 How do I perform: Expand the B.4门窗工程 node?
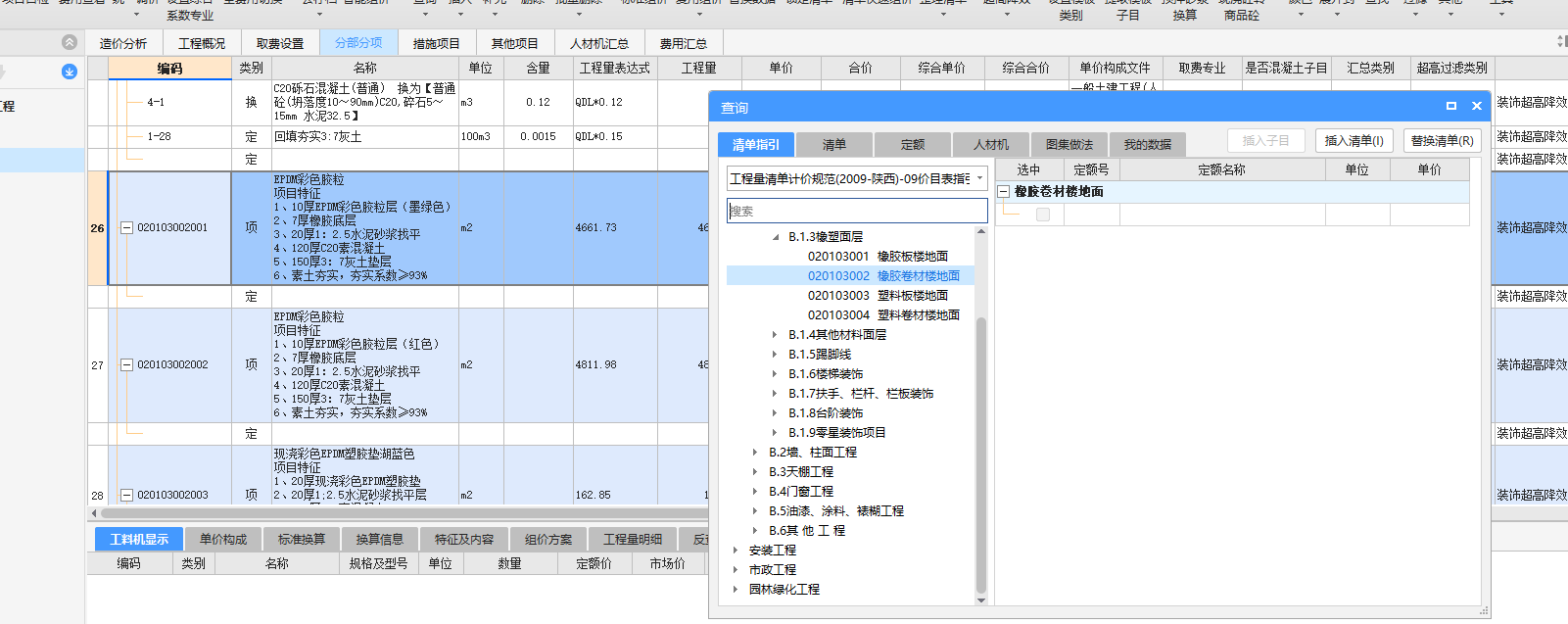coord(755,492)
